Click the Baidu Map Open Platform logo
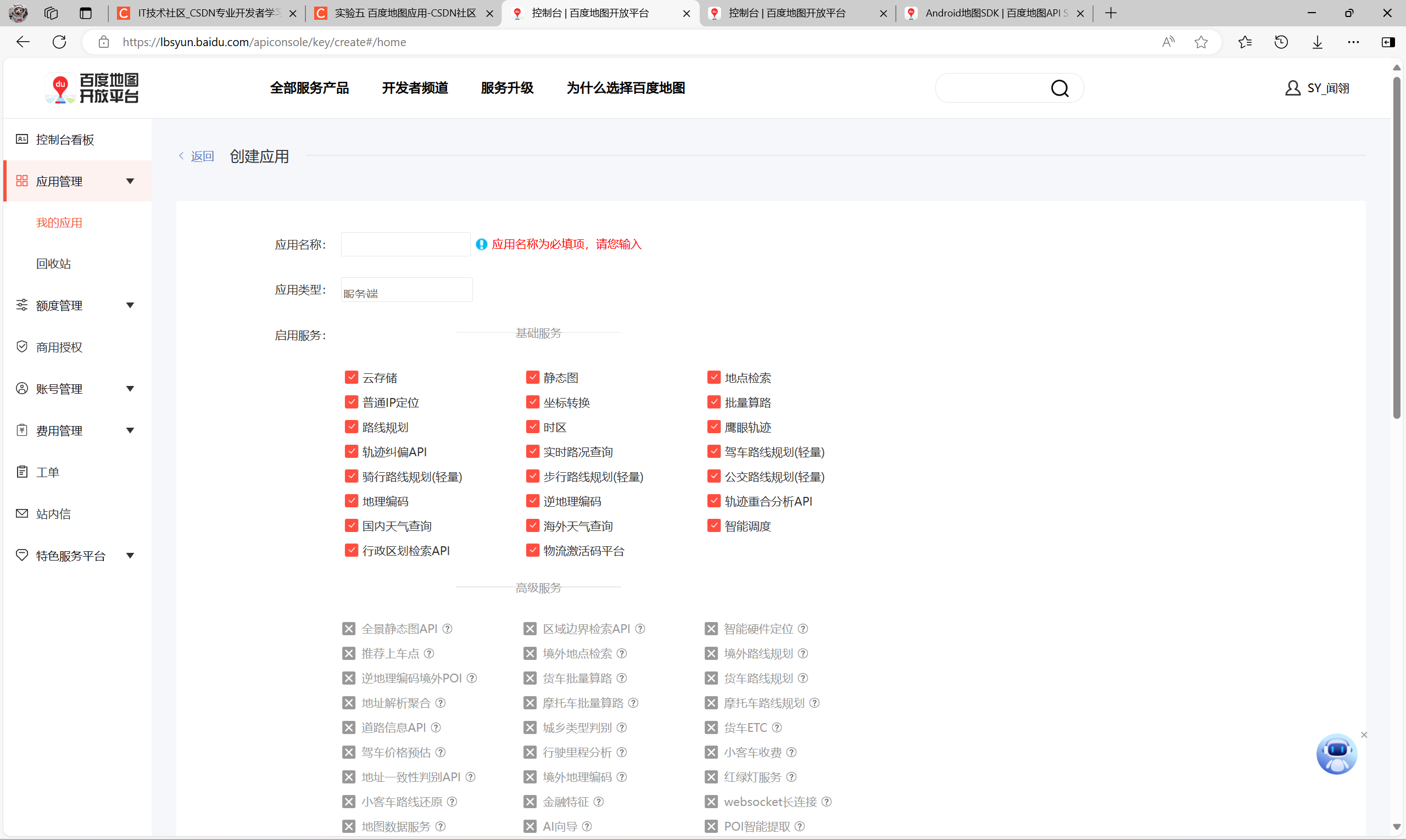1406x840 pixels. coord(92,88)
